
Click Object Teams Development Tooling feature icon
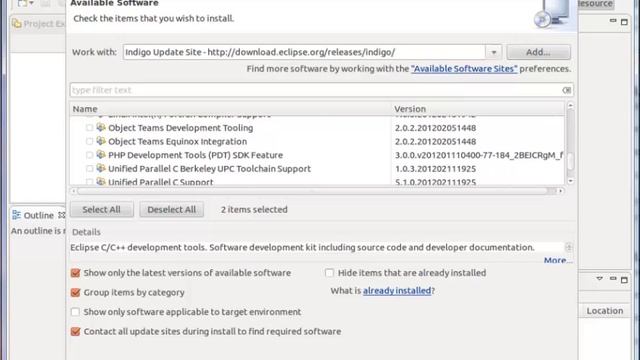101,128
